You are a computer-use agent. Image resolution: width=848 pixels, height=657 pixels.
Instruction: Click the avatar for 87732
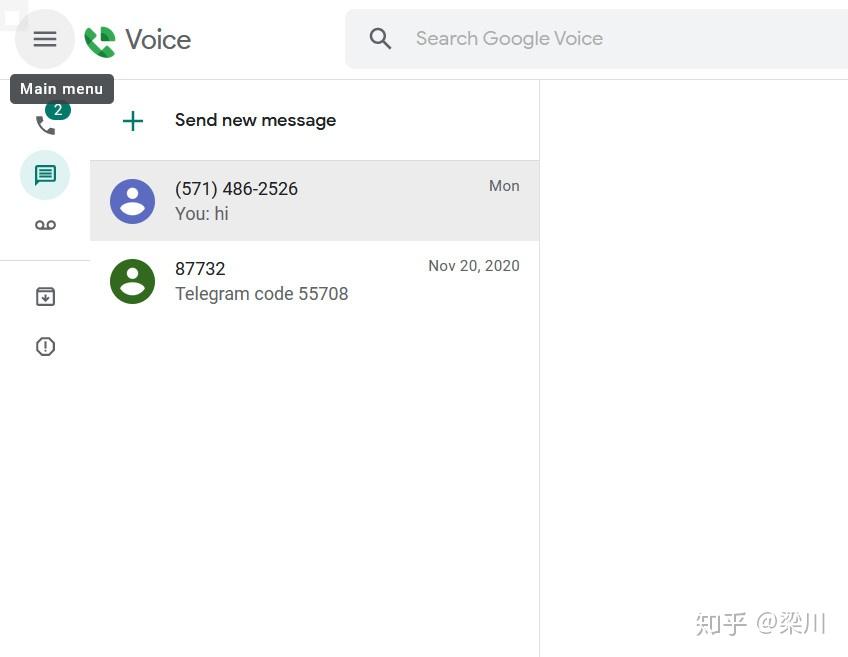click(133, 281)
